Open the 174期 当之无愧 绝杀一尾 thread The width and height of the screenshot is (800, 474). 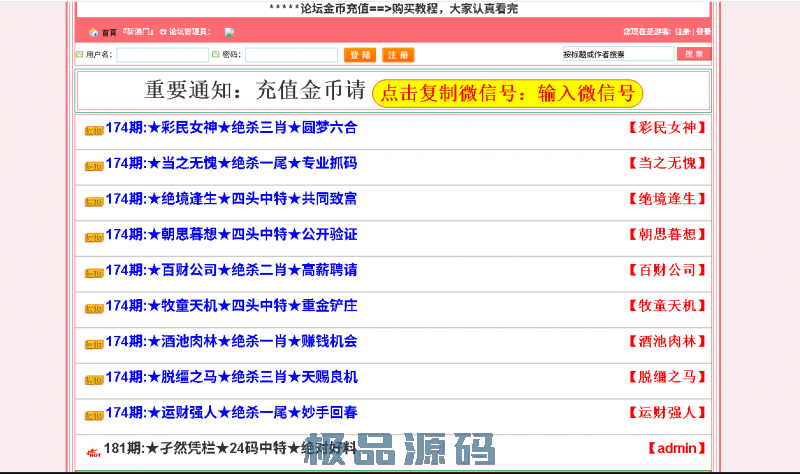[231, 163]
